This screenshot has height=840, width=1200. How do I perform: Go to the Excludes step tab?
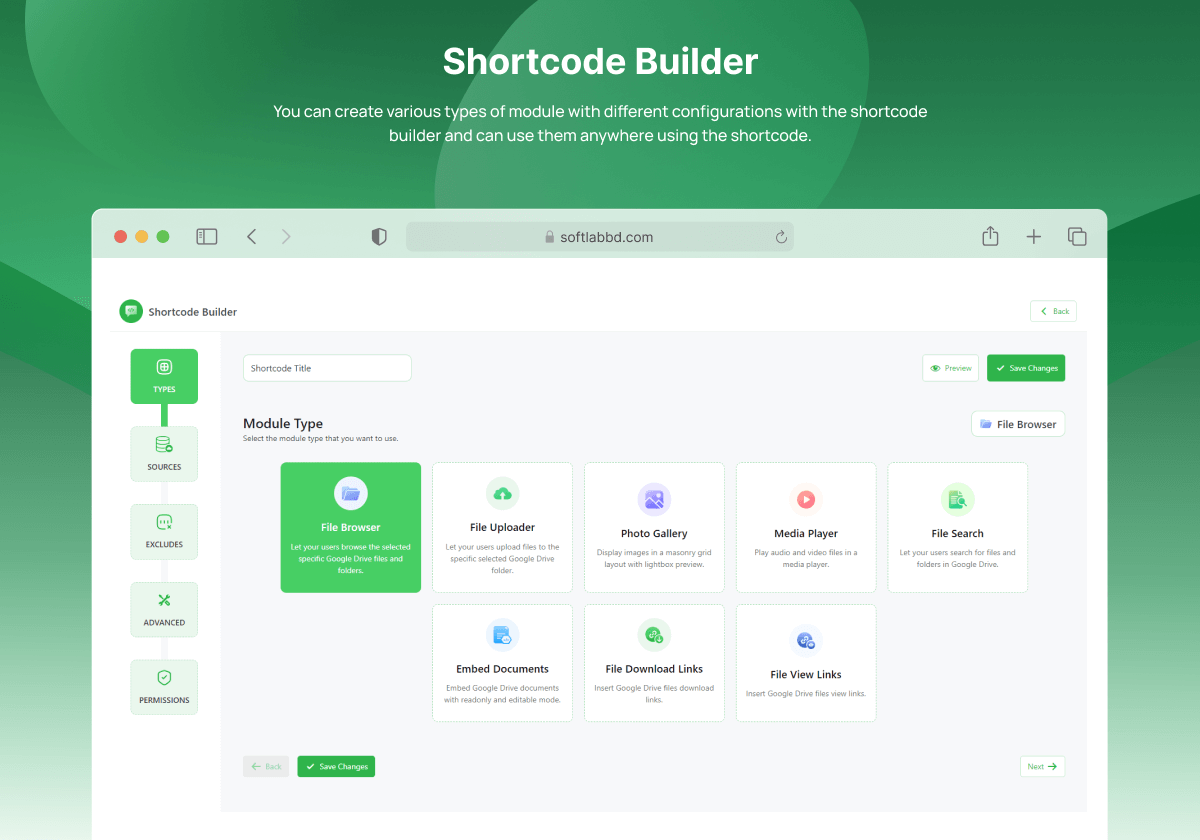(164, 532)
